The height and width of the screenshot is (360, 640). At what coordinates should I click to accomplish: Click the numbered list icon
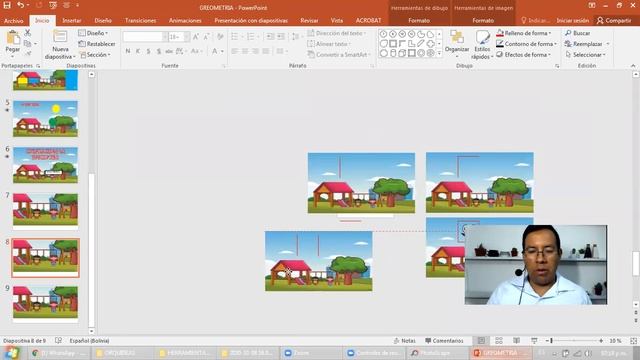point(251,37)
